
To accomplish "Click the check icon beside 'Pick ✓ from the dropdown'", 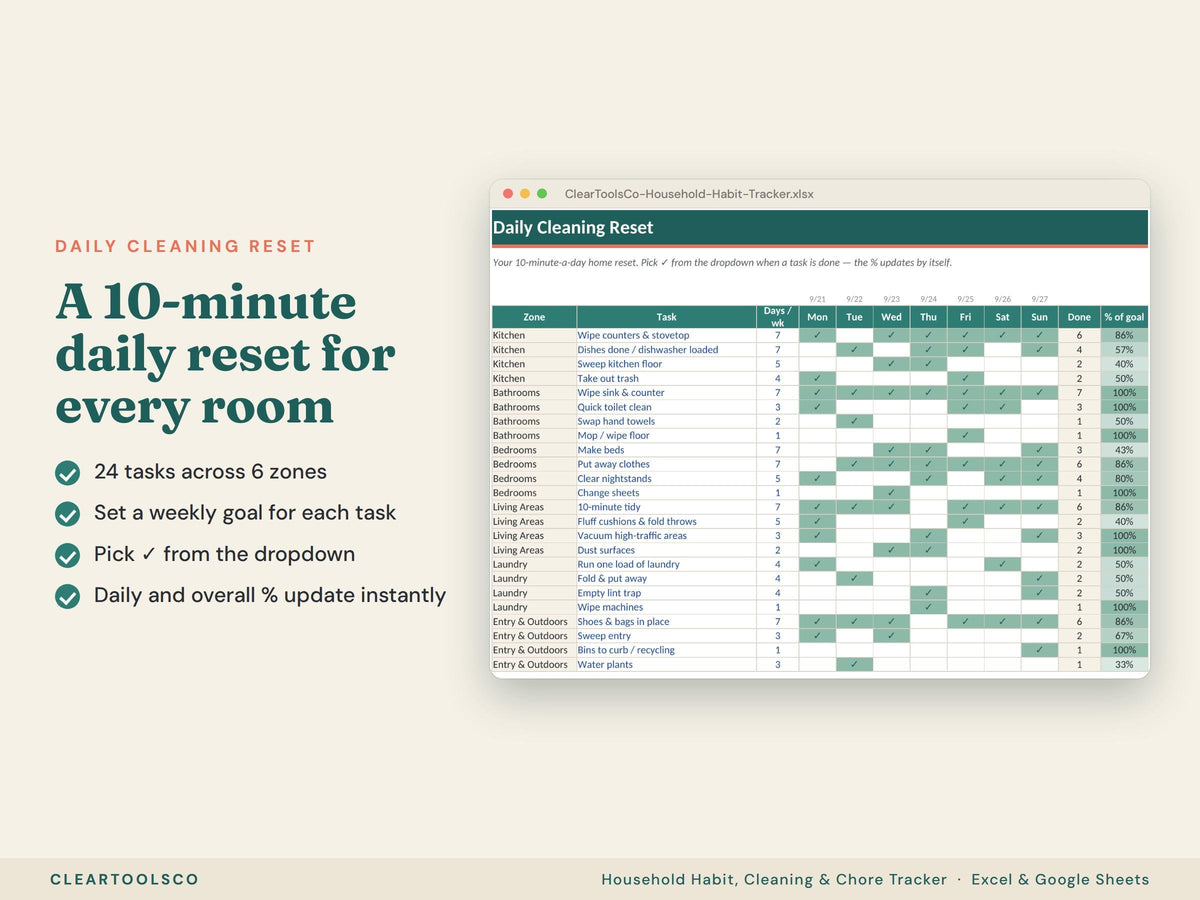I will click(x=67, y=555).
